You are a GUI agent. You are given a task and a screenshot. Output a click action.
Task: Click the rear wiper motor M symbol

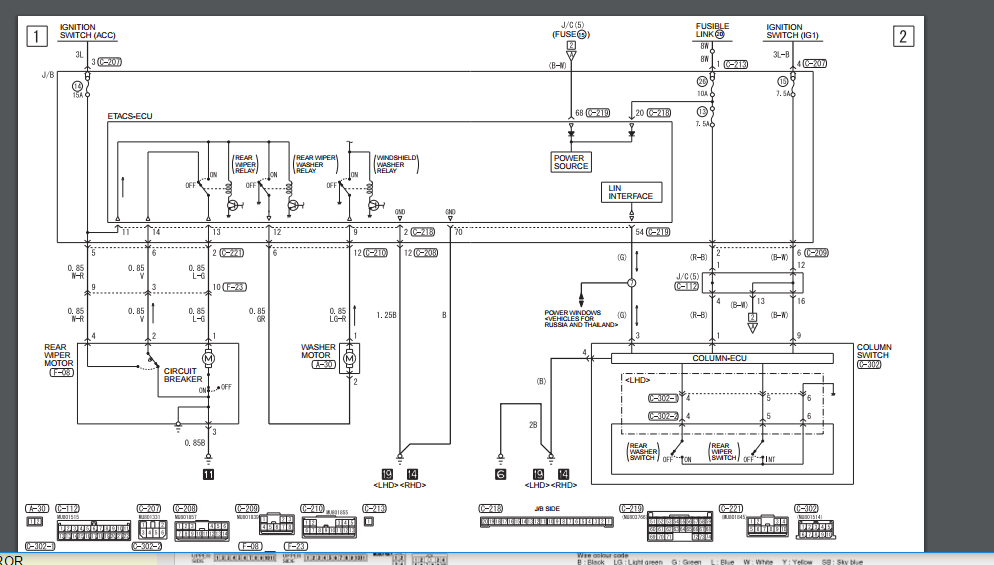tap(208, 358)
